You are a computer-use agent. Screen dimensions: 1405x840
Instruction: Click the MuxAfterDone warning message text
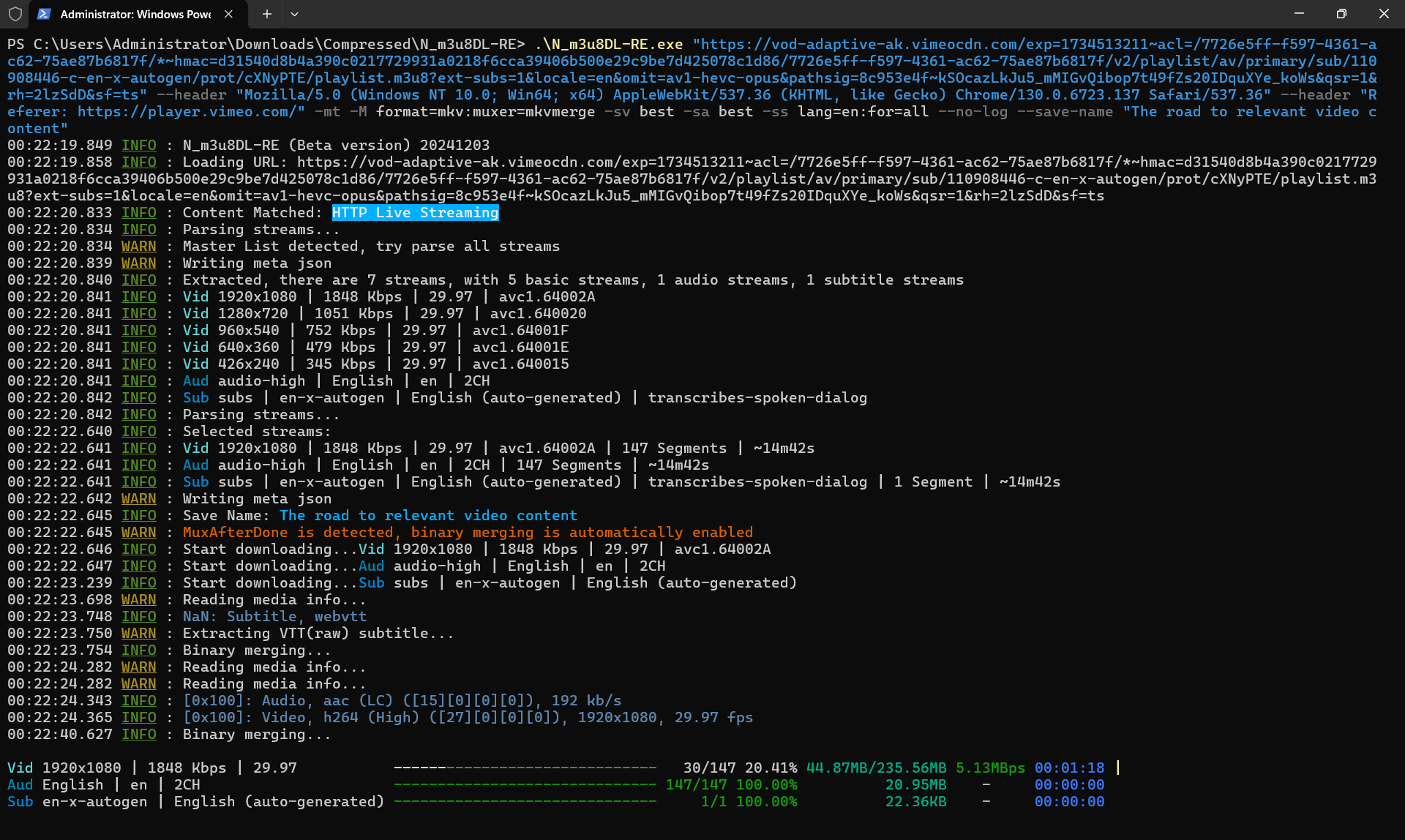click(468, 532)
